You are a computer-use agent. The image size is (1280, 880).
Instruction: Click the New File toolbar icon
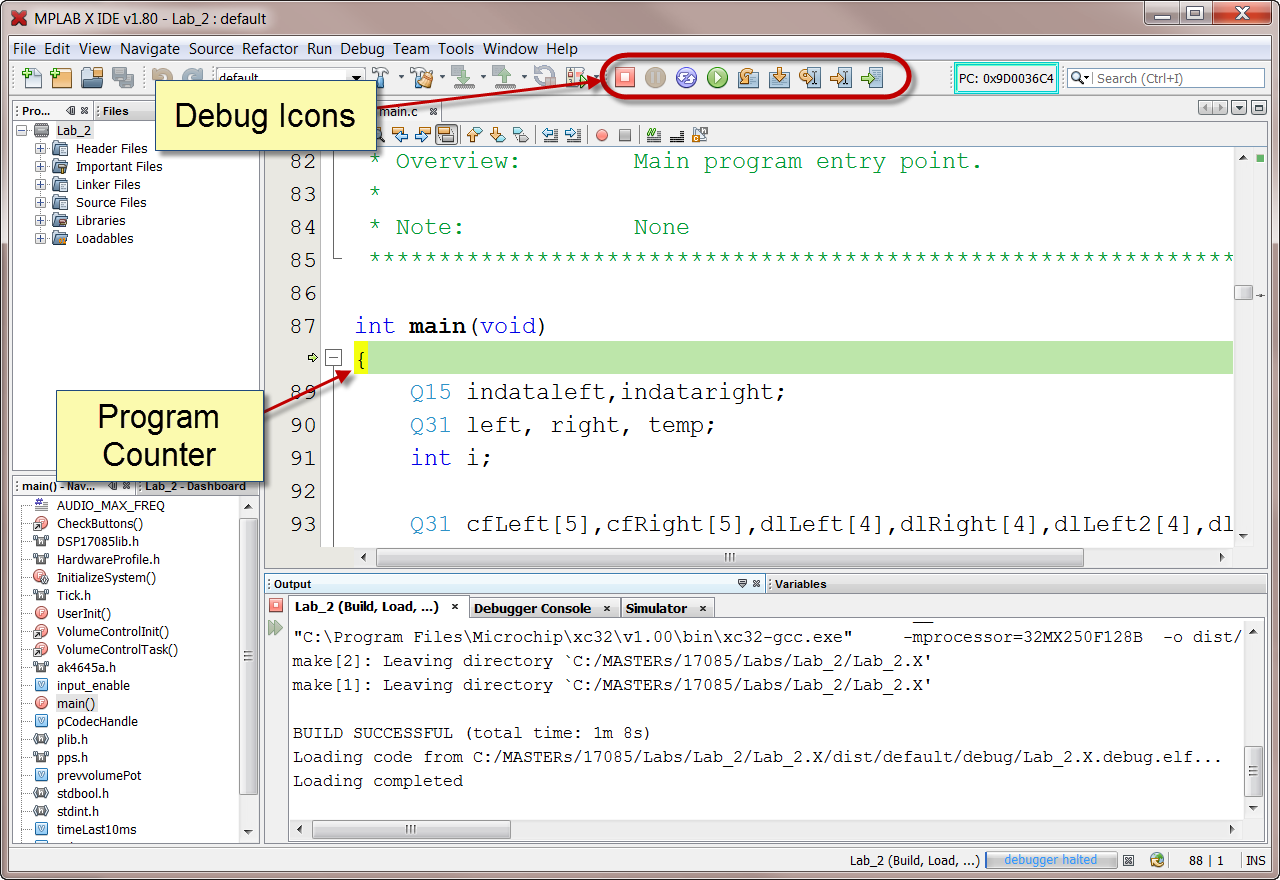pyautogui.click(x=31, y=78)
